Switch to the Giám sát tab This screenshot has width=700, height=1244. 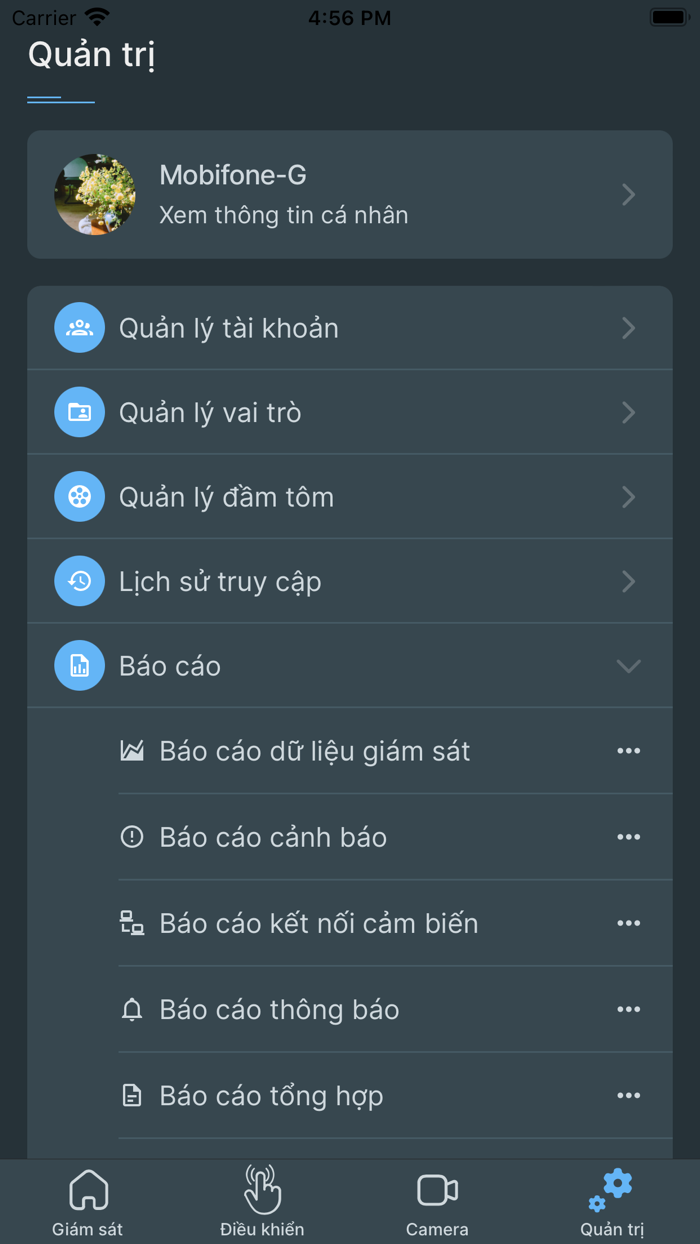click(87, 1200)
